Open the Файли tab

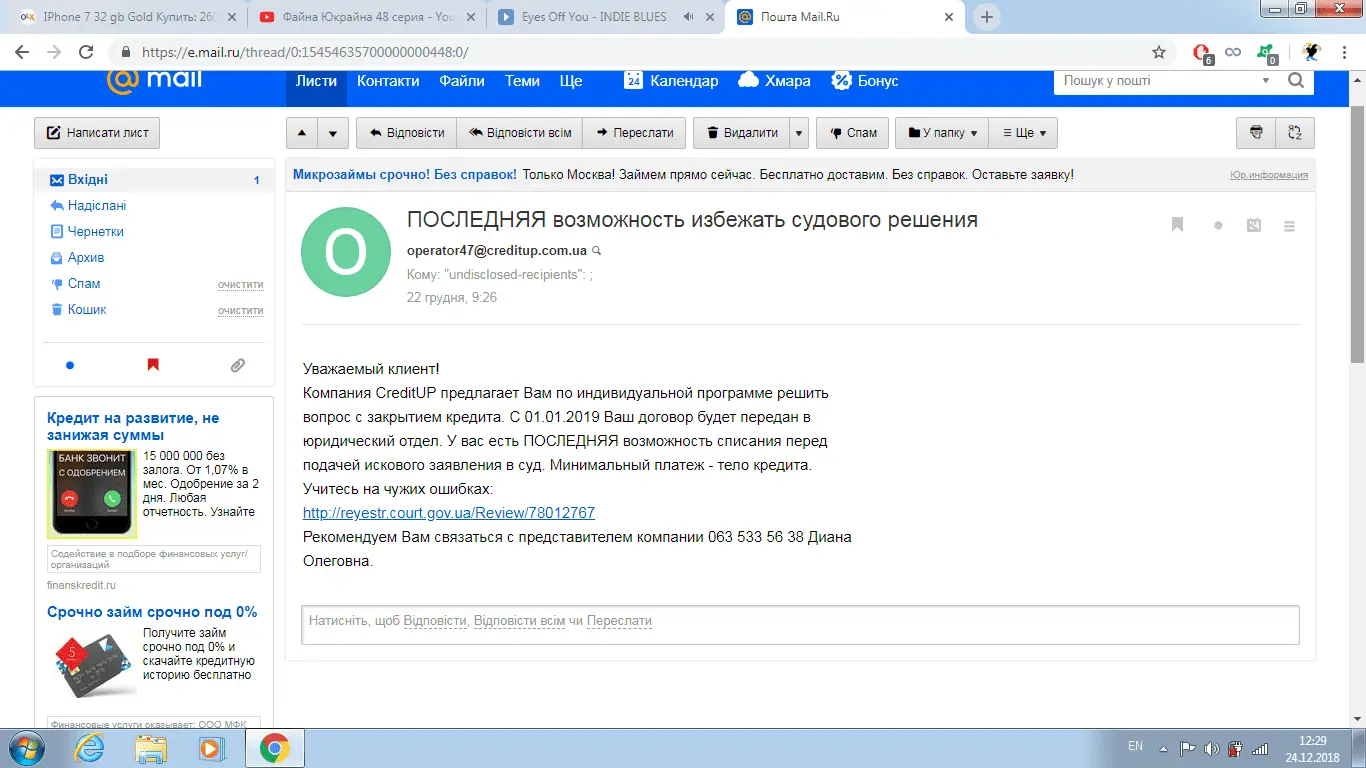click(x=462, y=81)
